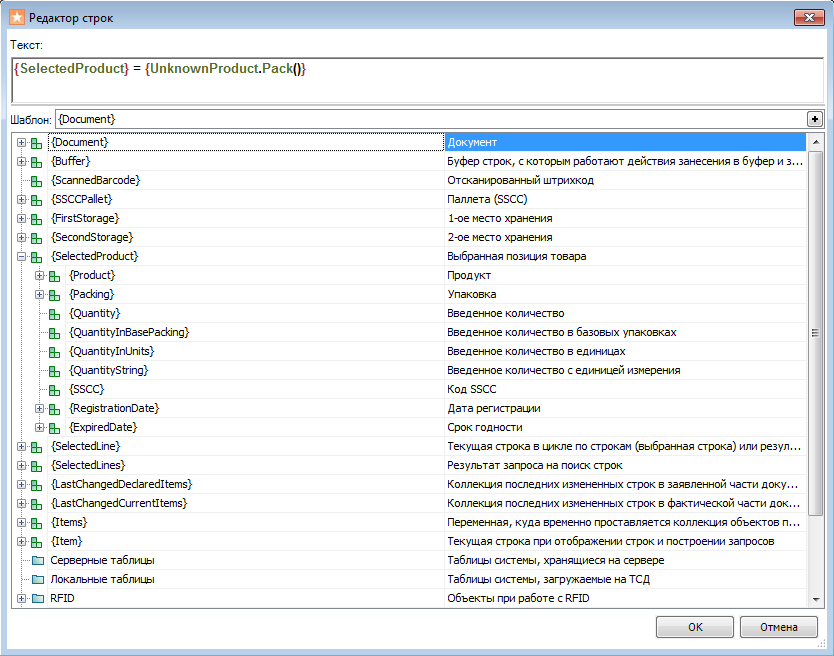
Task: Click the star icon in the title bar
Action: tap(17, 18)
